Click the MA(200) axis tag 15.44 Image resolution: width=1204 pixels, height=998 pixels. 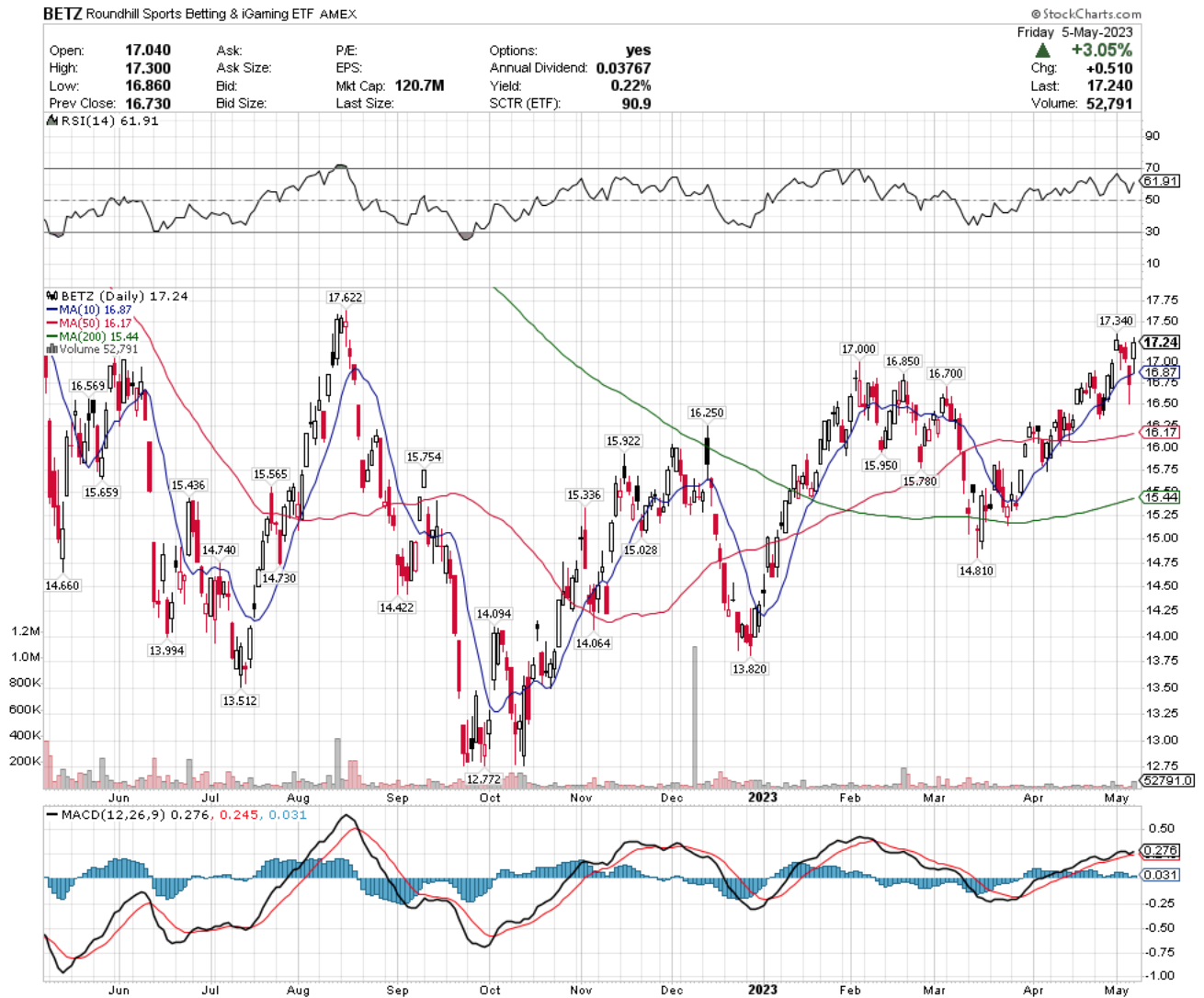(x=1162, y=497)
